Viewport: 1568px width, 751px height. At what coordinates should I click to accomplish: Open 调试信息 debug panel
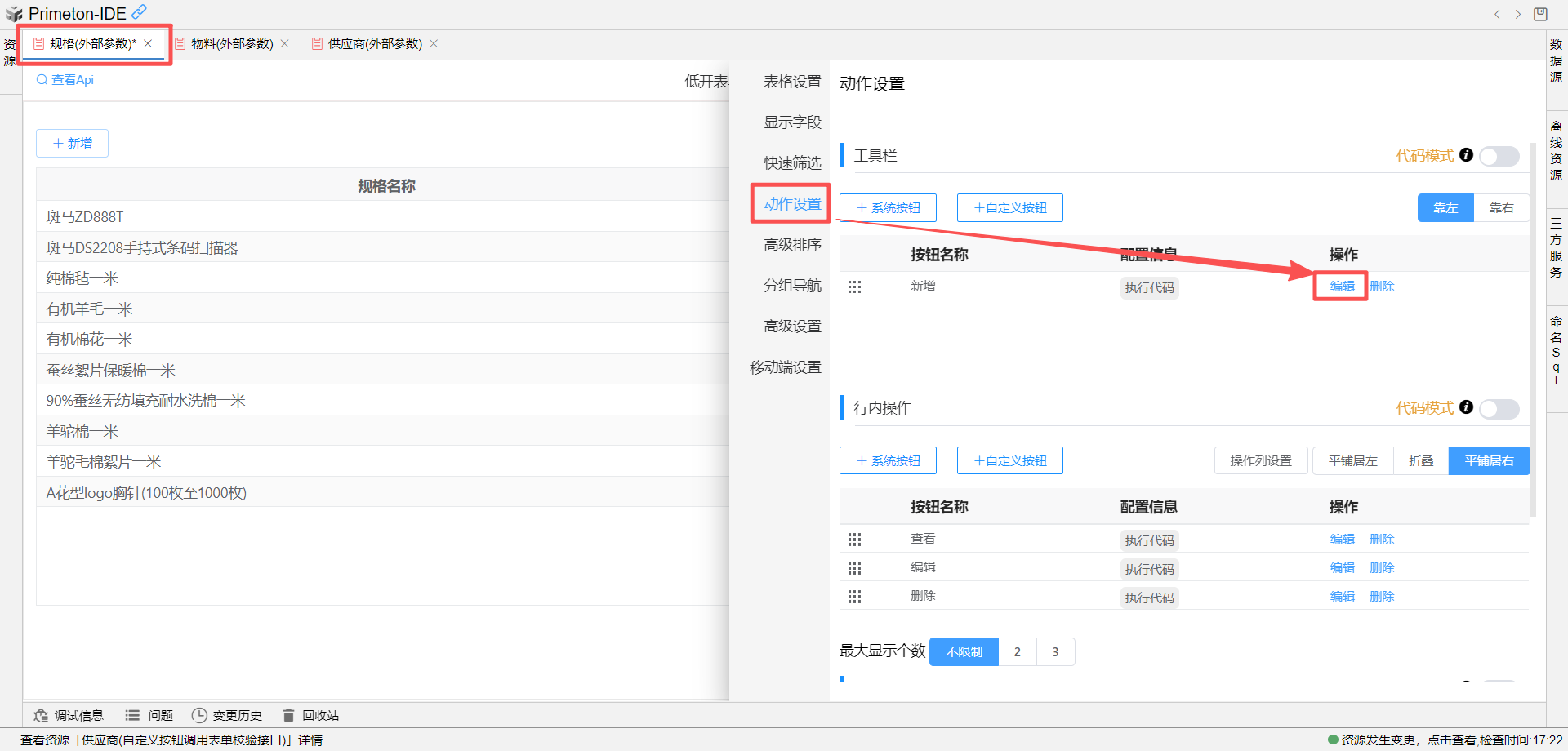coord(69,715)
